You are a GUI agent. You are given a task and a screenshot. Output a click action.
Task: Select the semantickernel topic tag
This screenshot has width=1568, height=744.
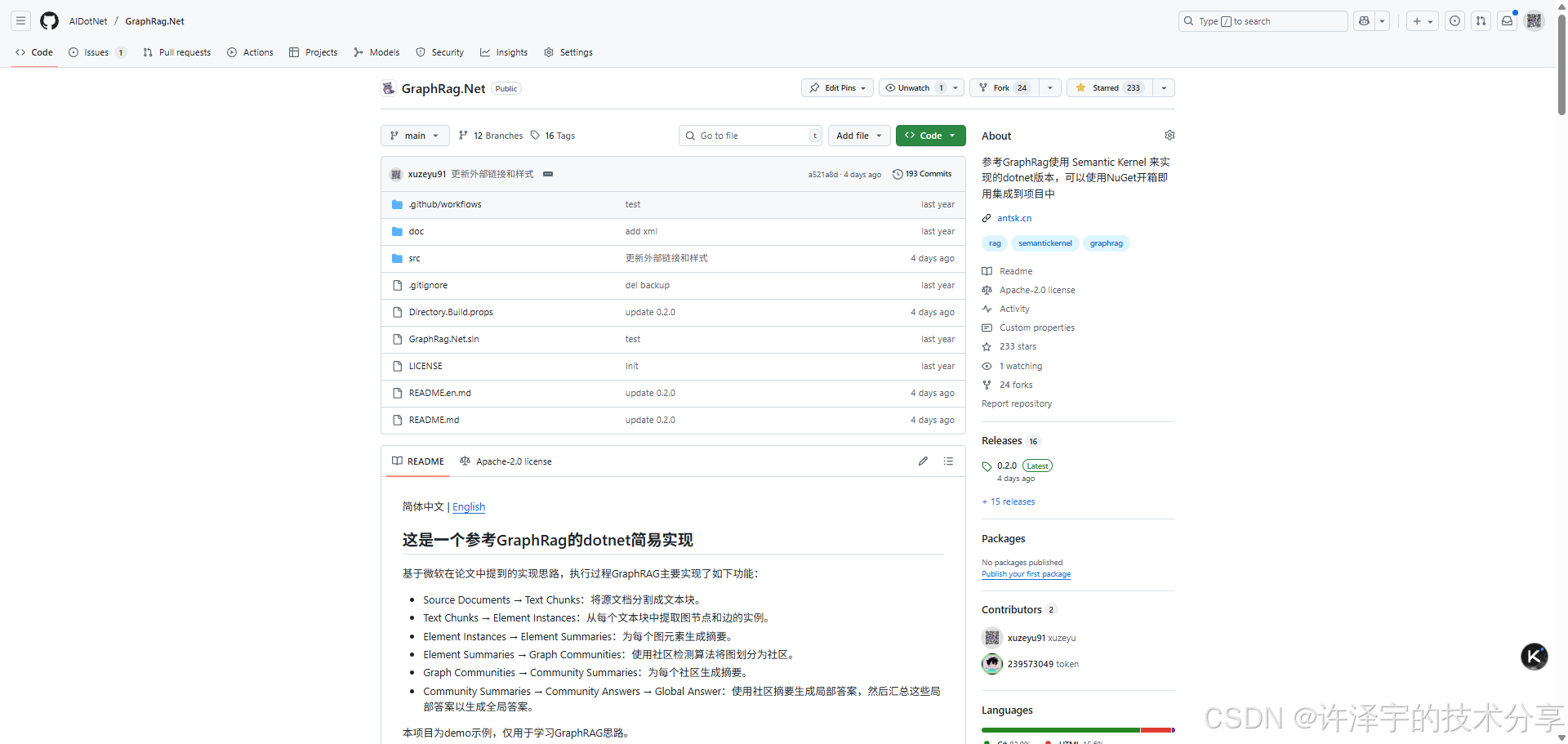(1045, 243)
